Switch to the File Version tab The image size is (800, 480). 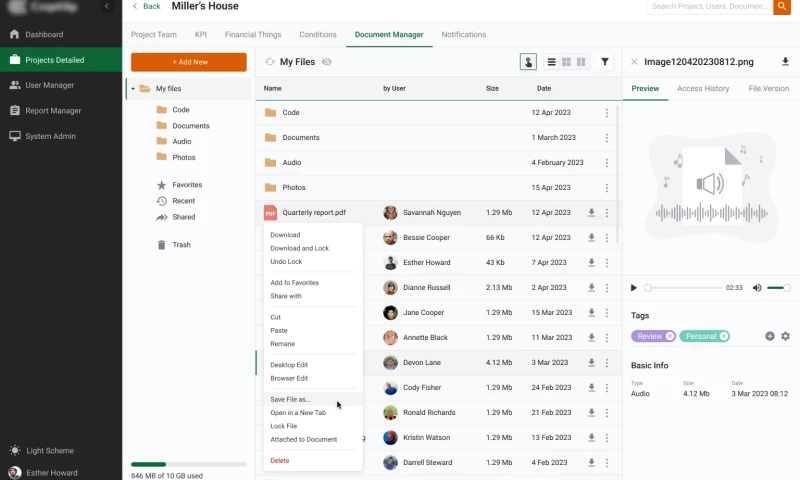(768, 89)
